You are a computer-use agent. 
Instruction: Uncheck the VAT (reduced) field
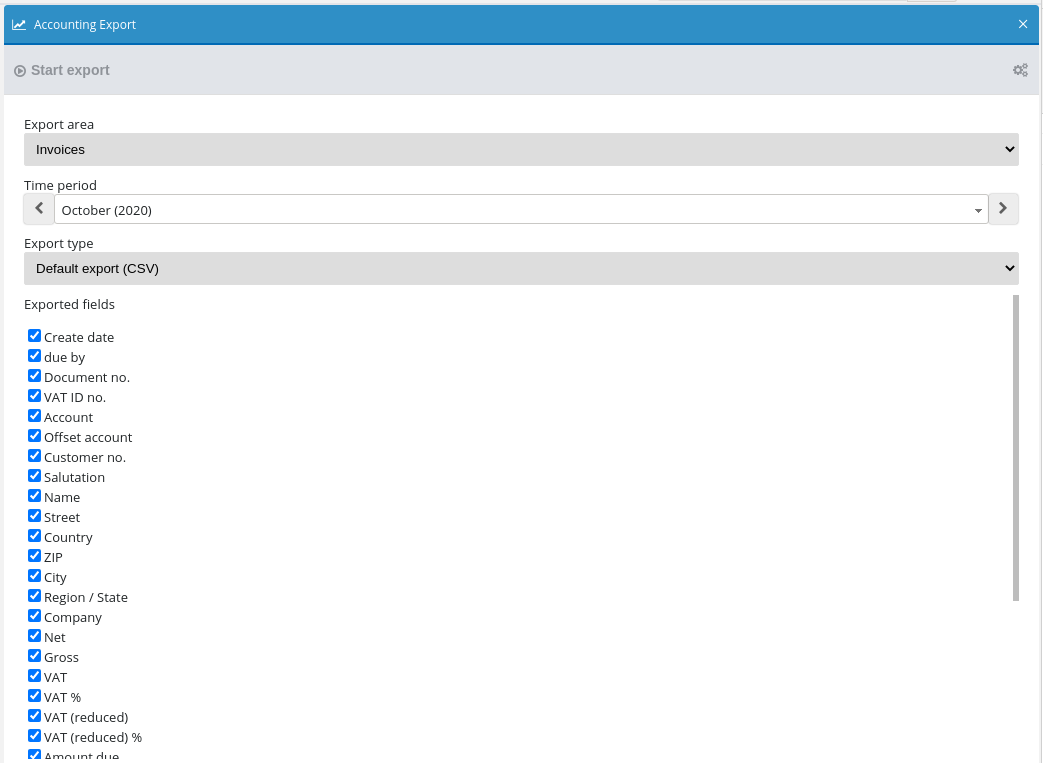(x=35, y=715)
